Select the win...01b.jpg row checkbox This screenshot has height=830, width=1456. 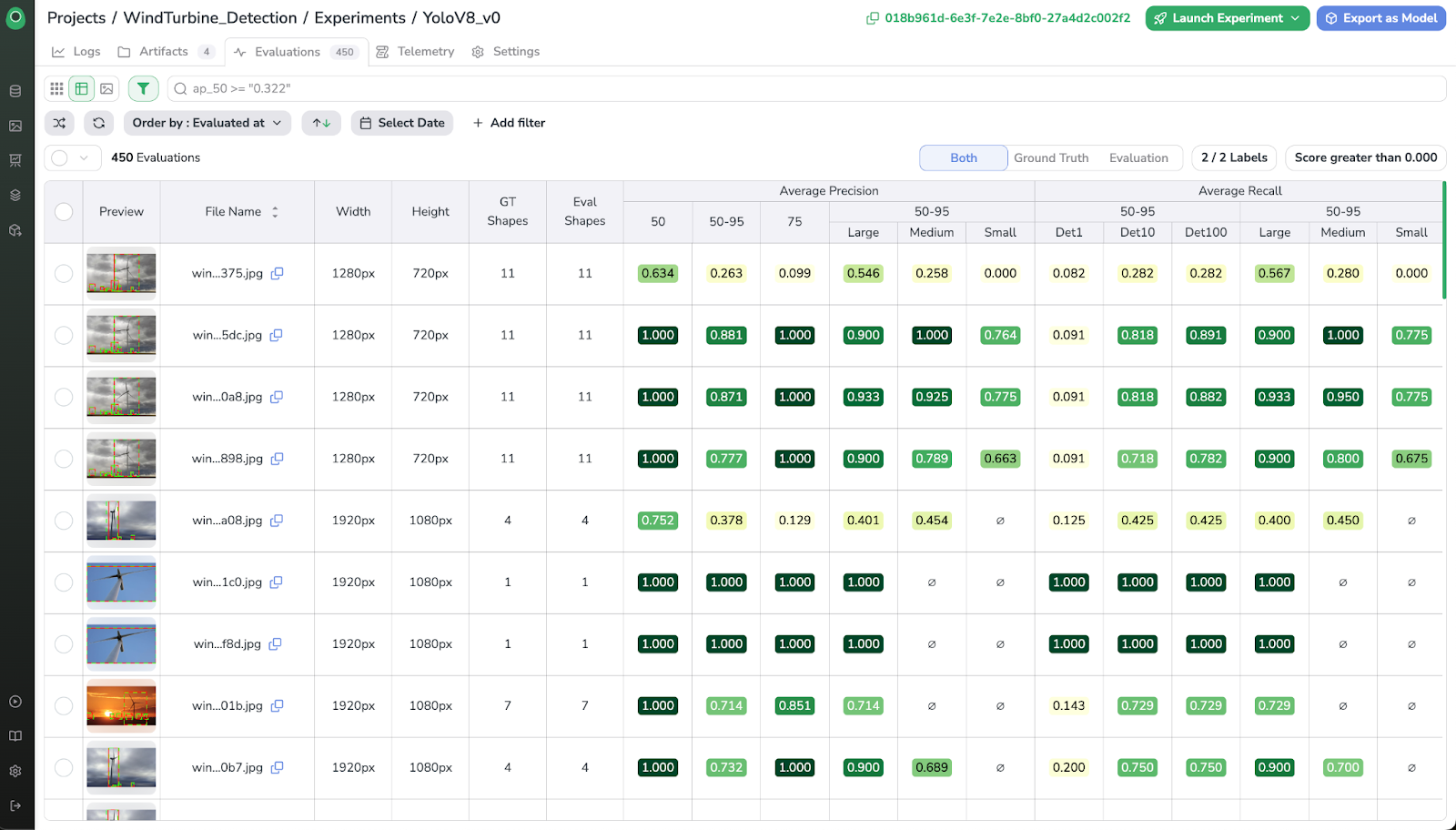point(64,705)
